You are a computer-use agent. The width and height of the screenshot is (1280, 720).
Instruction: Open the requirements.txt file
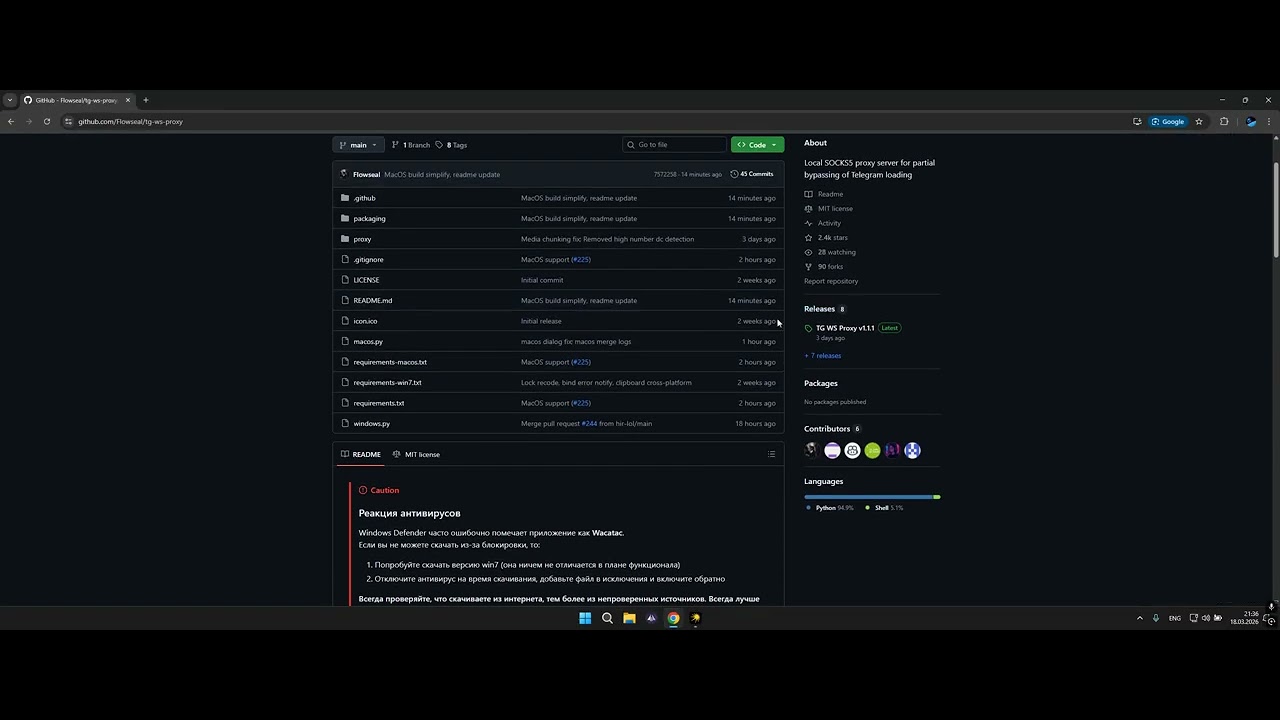pos(378,403)
